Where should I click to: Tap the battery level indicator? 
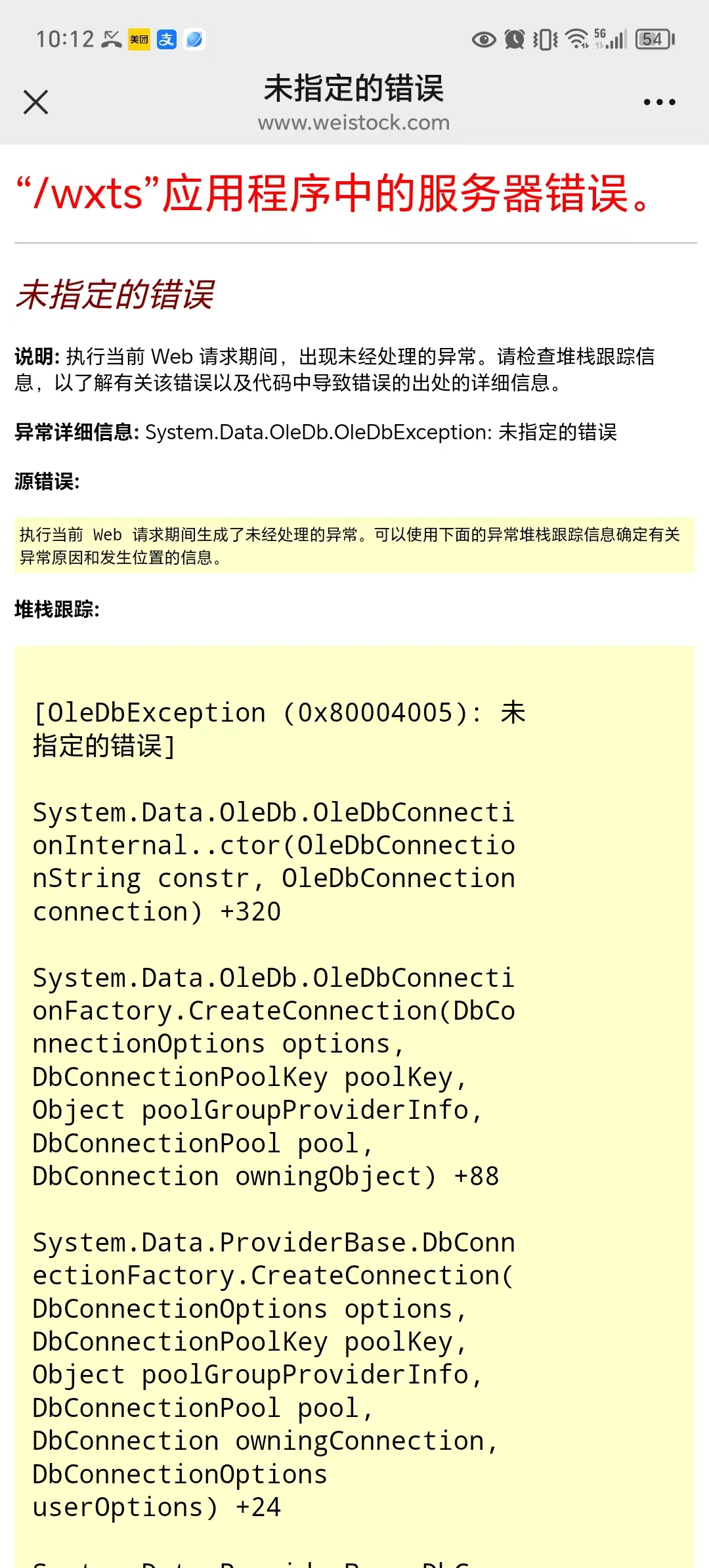[655, 39]
